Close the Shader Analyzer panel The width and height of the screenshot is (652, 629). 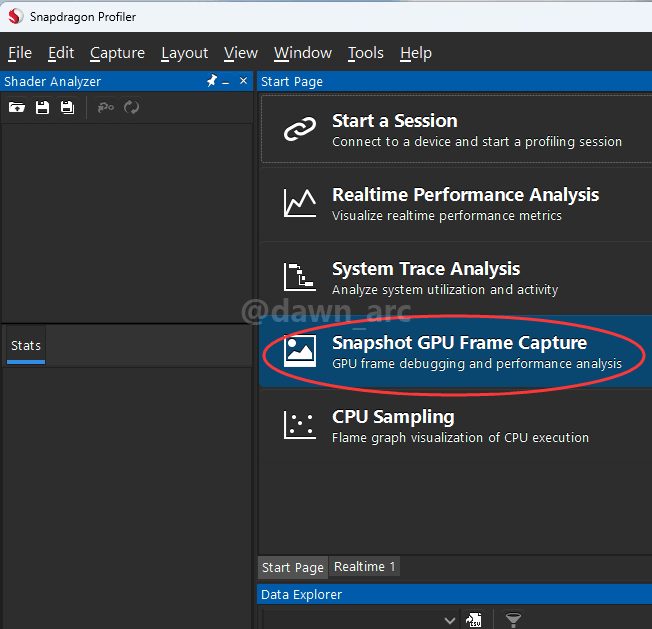[244, 80]
